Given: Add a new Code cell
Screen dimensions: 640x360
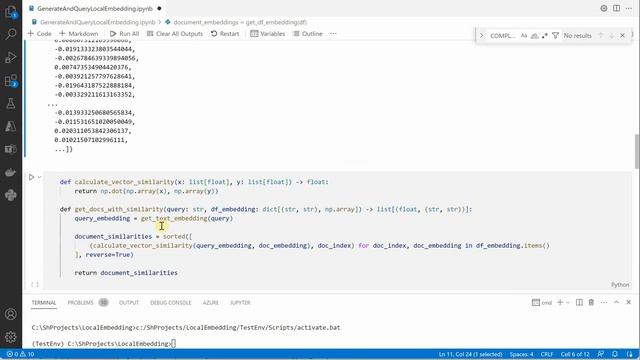Looking at the screenshot, I should (x=39, y=33).
